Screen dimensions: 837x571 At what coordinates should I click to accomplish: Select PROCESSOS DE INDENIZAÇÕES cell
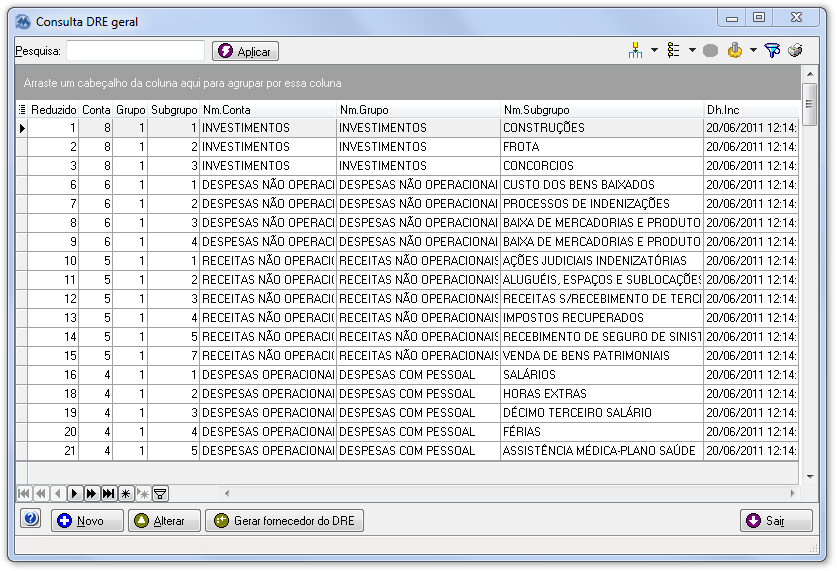tap(602, 204)
